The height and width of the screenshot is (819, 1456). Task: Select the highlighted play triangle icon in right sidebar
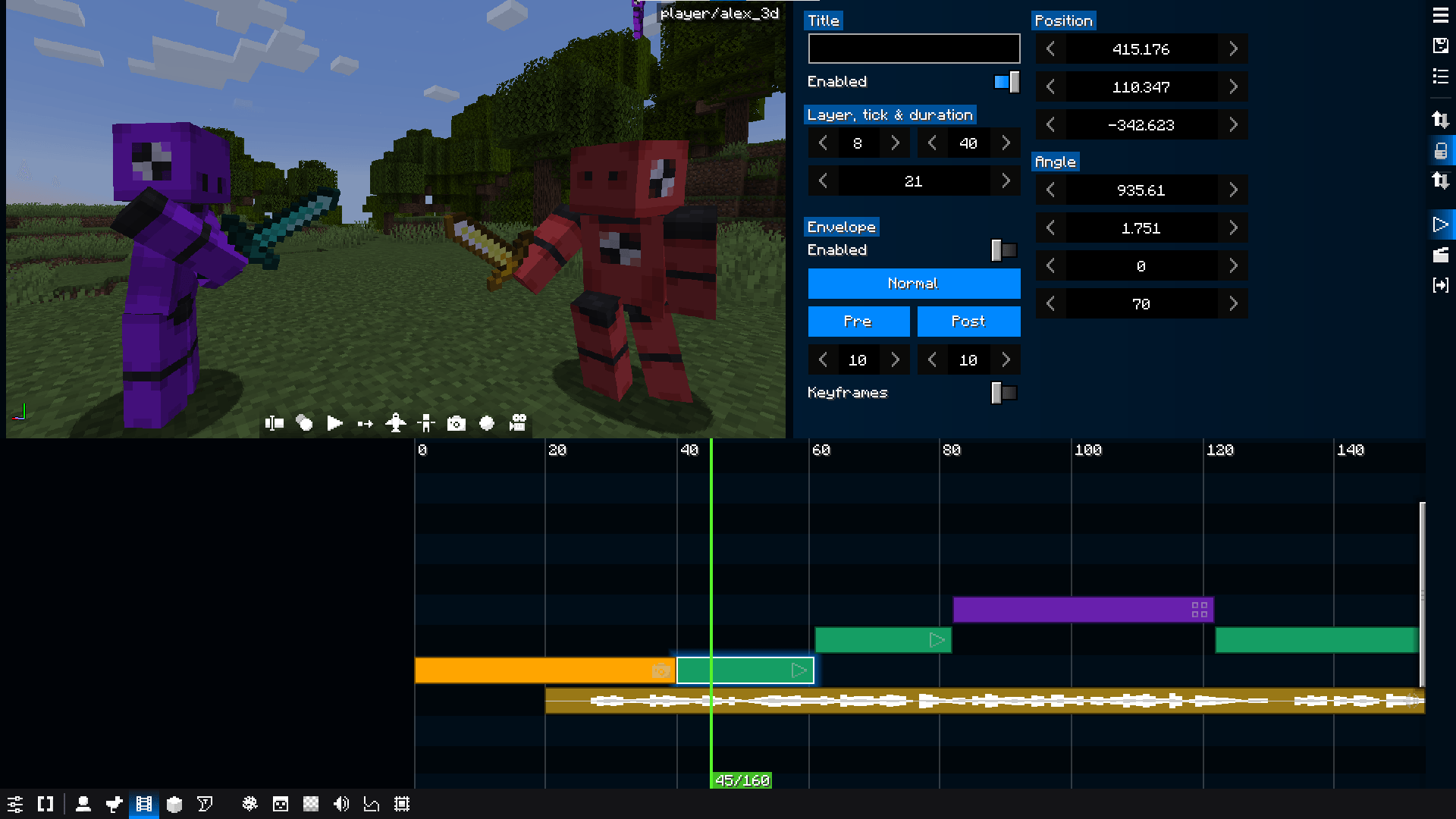click(1441, 224)
